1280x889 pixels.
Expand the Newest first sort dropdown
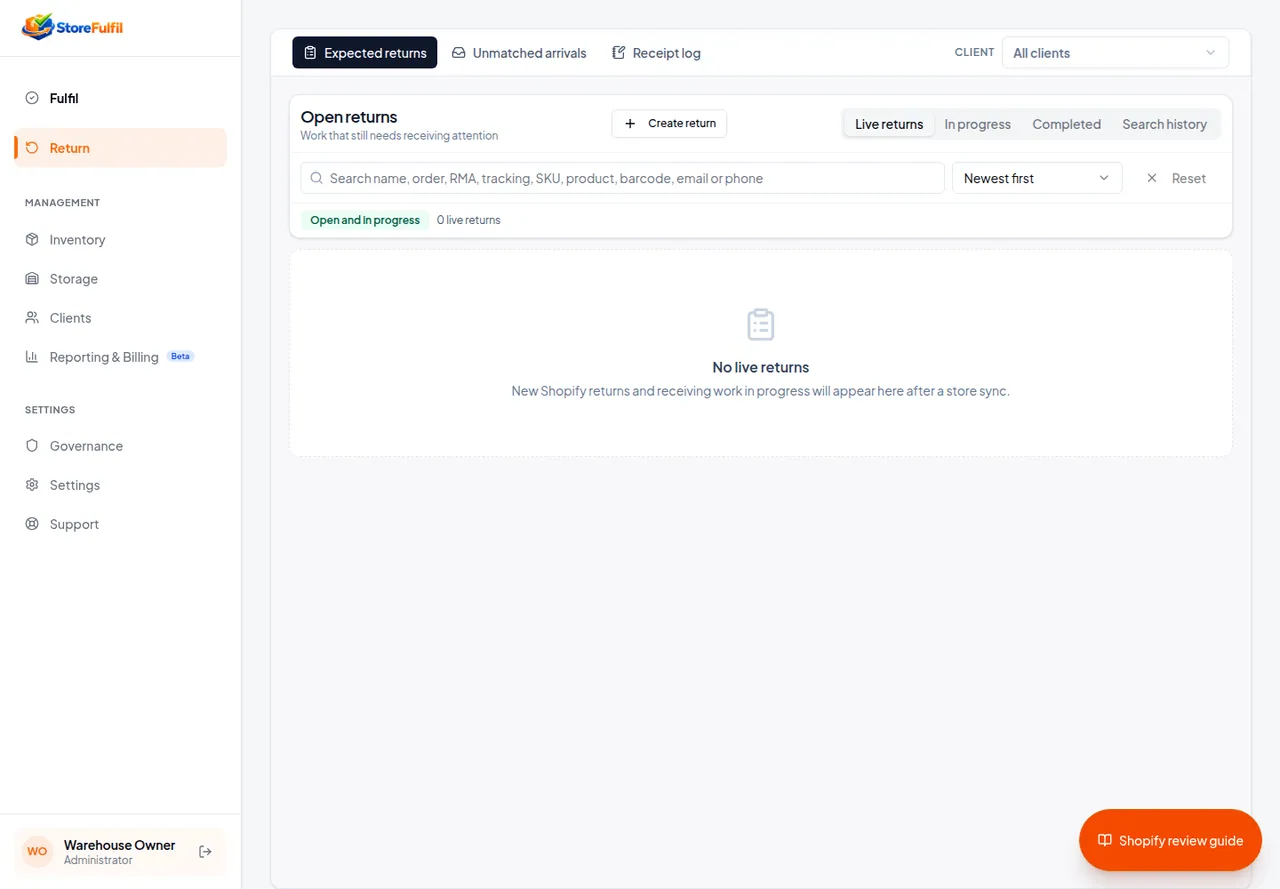1037,178
